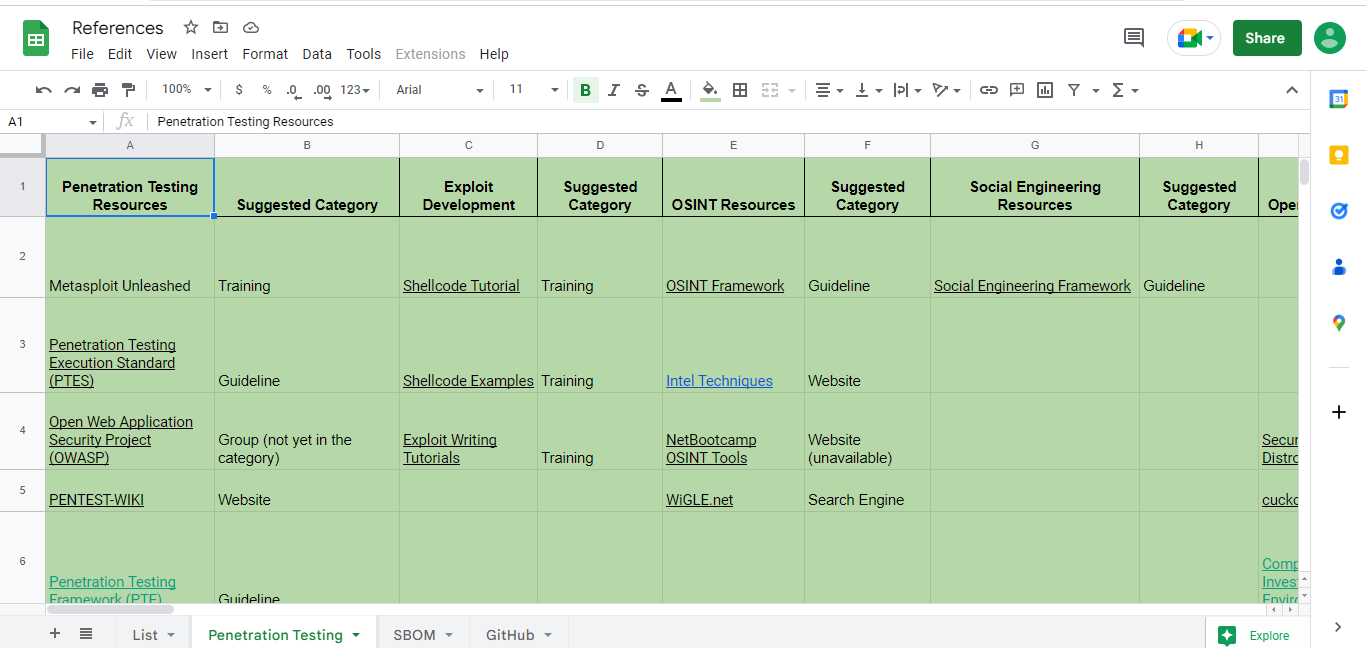The width and height of the screenshot is (1366, 648).
Task: Click the Merge cells icon
Action: [x=770, y=90]
